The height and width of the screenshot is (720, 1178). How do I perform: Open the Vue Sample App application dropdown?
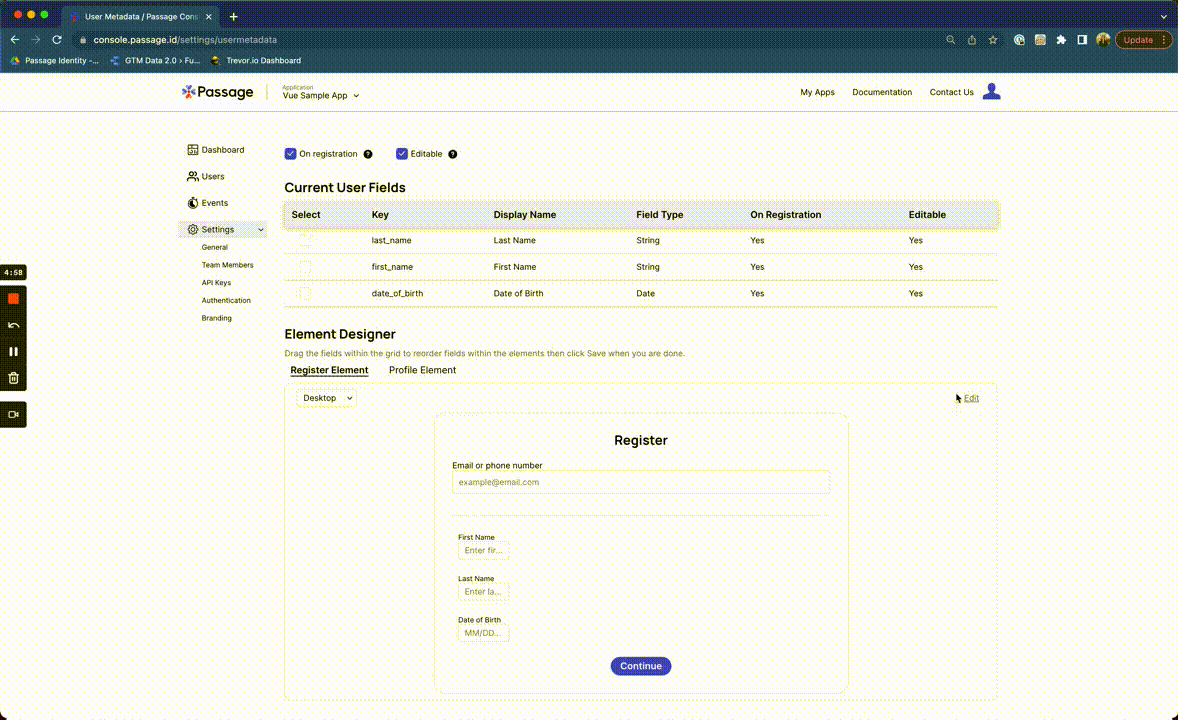(320, 95)
